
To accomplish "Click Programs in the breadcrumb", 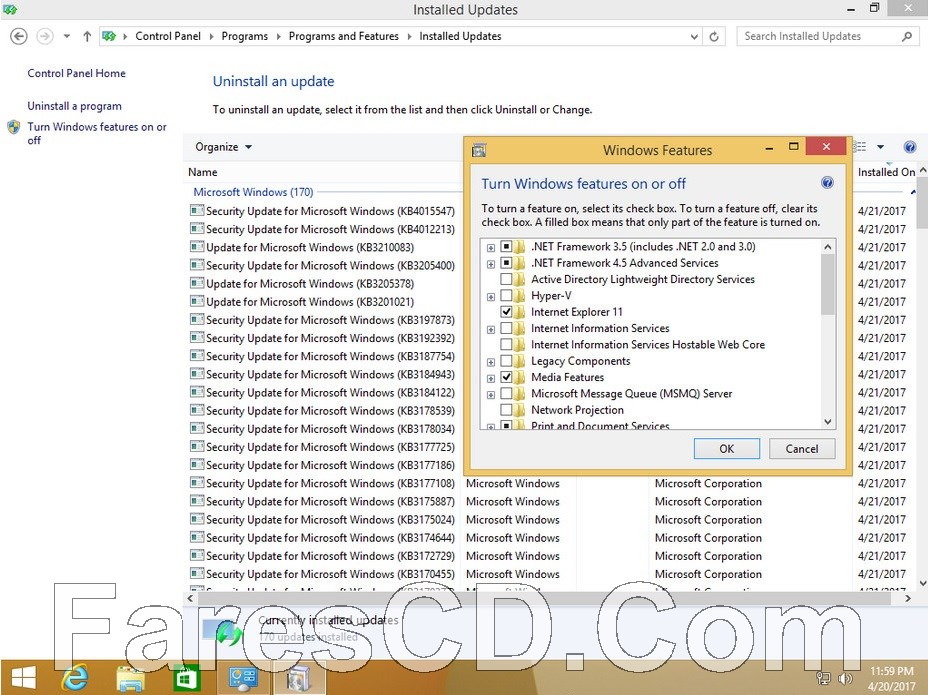I will (x=244, y=36).
